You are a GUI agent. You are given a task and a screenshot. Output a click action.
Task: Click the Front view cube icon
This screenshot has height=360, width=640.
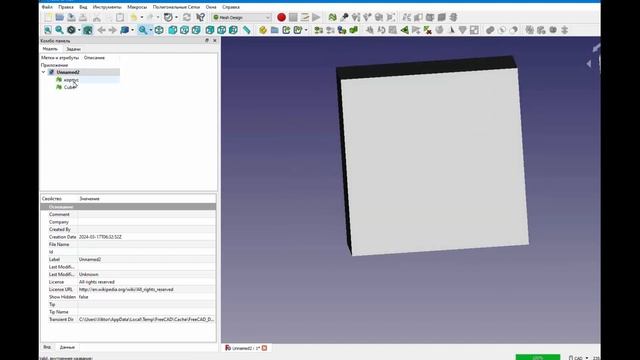pyautogui.click(x=173, y=30)
